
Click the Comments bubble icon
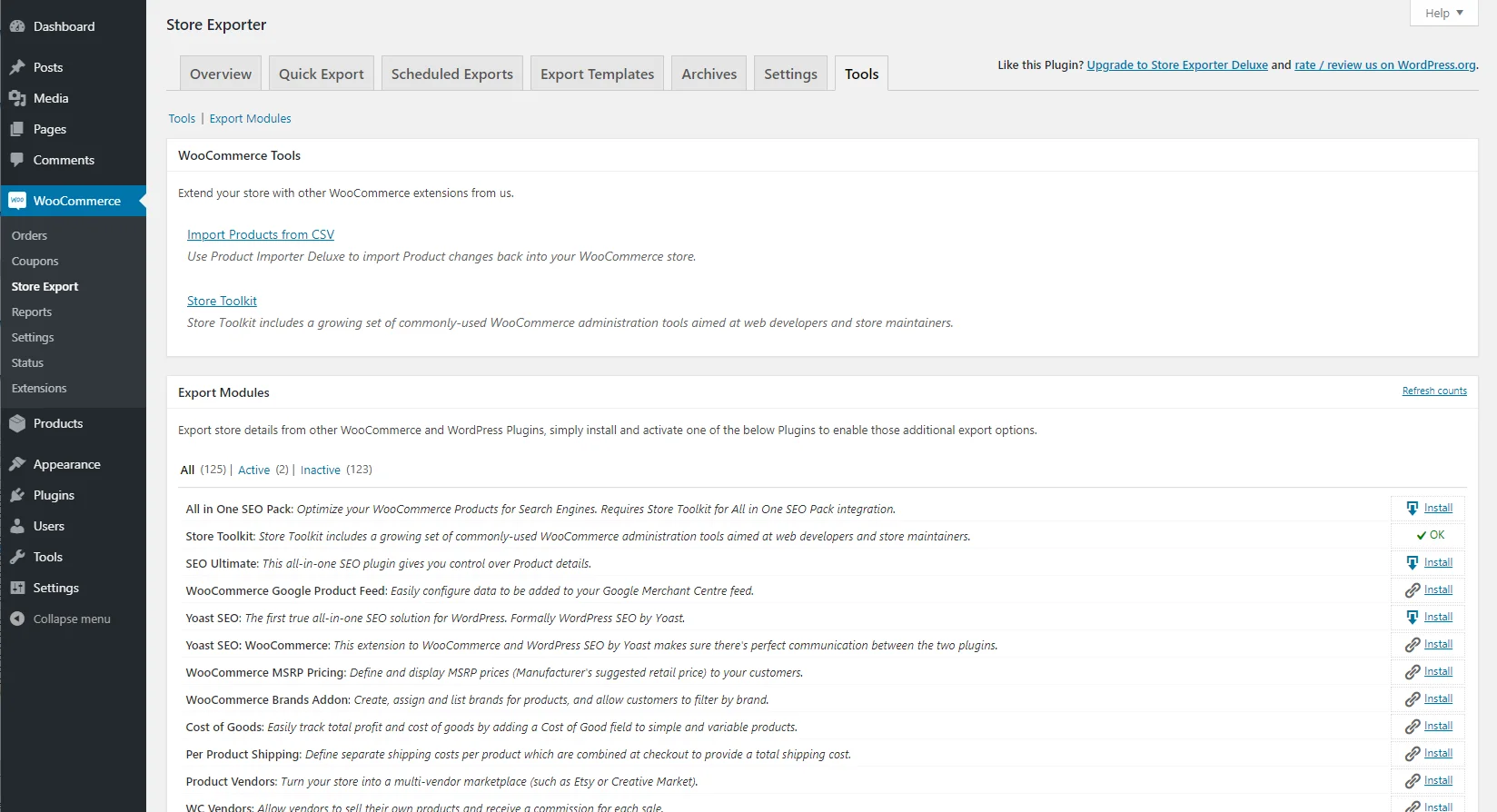(17, 160)
